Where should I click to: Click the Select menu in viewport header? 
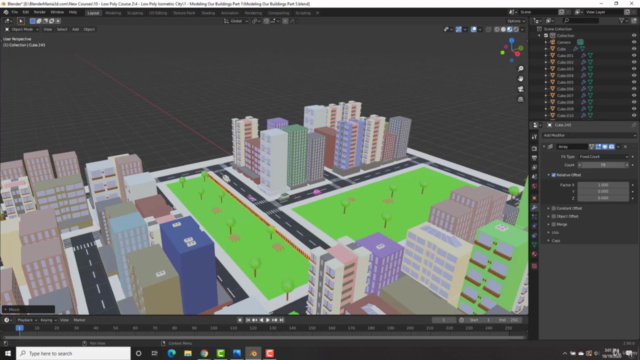click(x=62, y=29)
